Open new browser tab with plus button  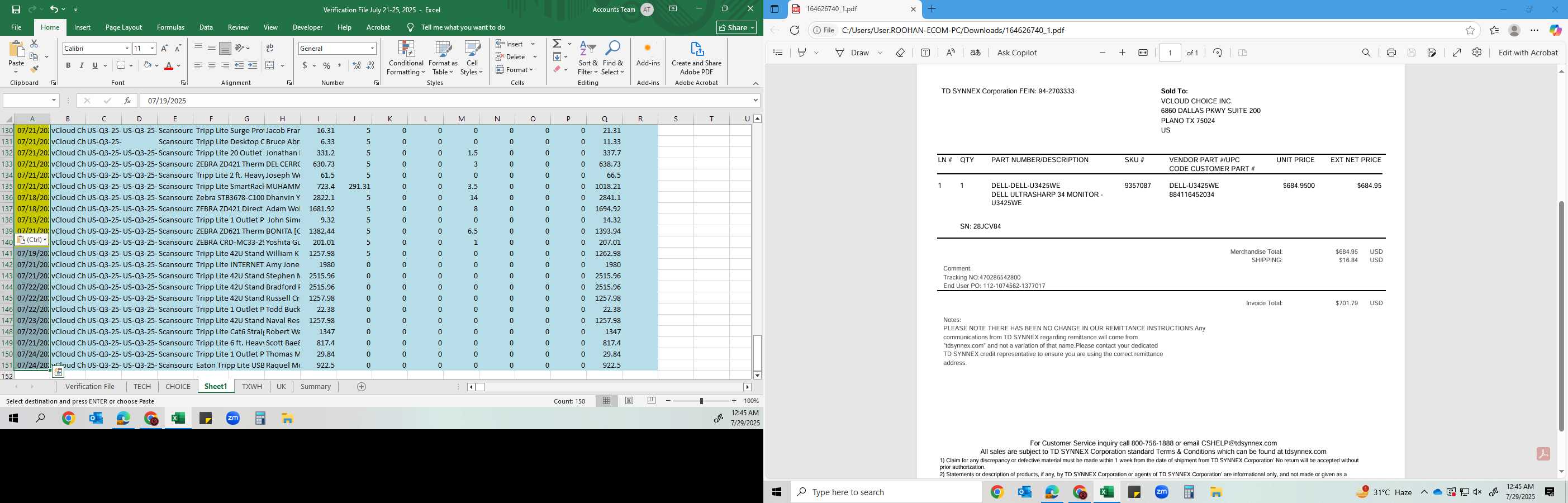932,9
